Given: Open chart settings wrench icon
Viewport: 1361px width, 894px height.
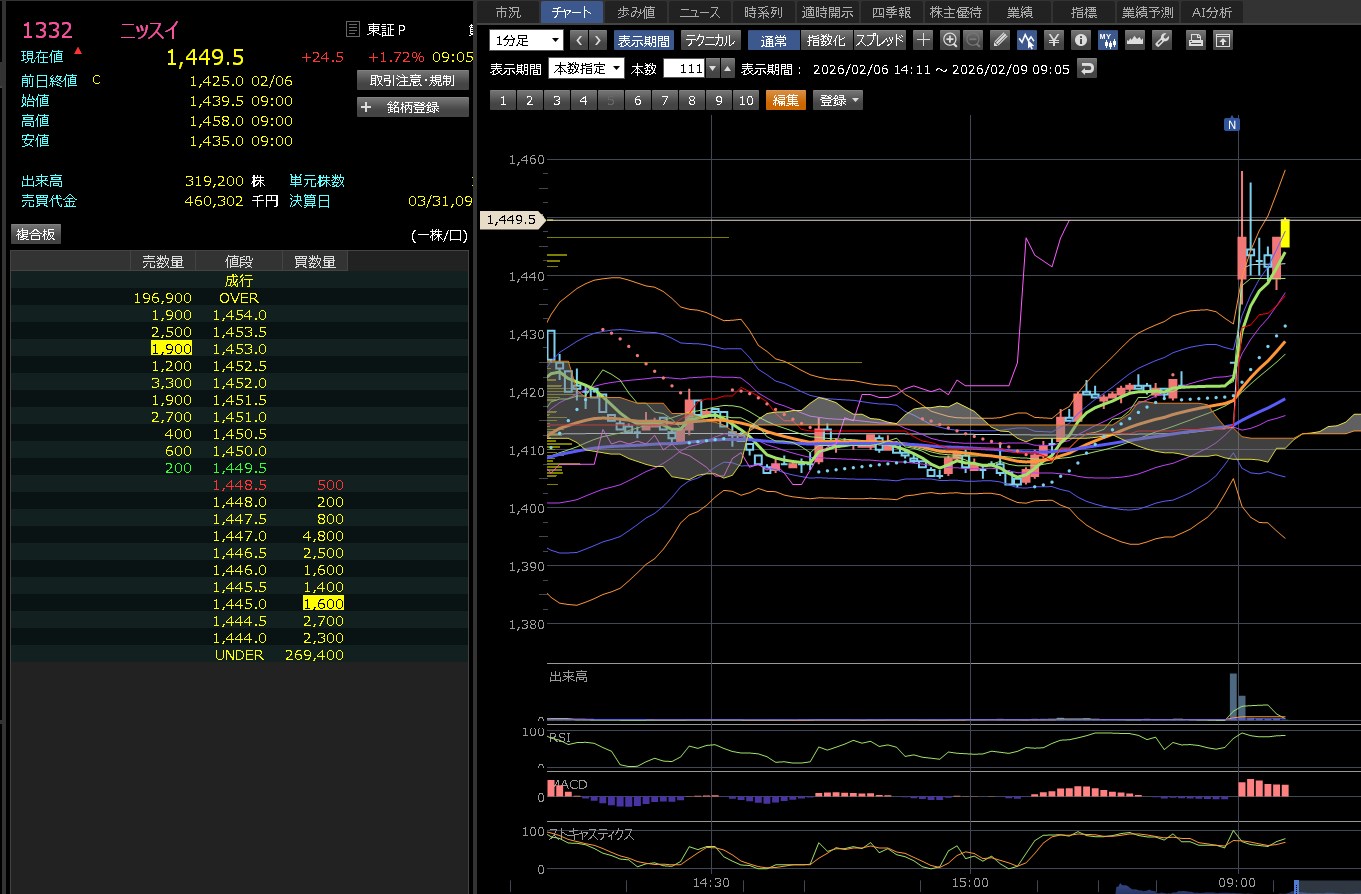Looking at the screenshot, I should click(x=1161, y=41).
